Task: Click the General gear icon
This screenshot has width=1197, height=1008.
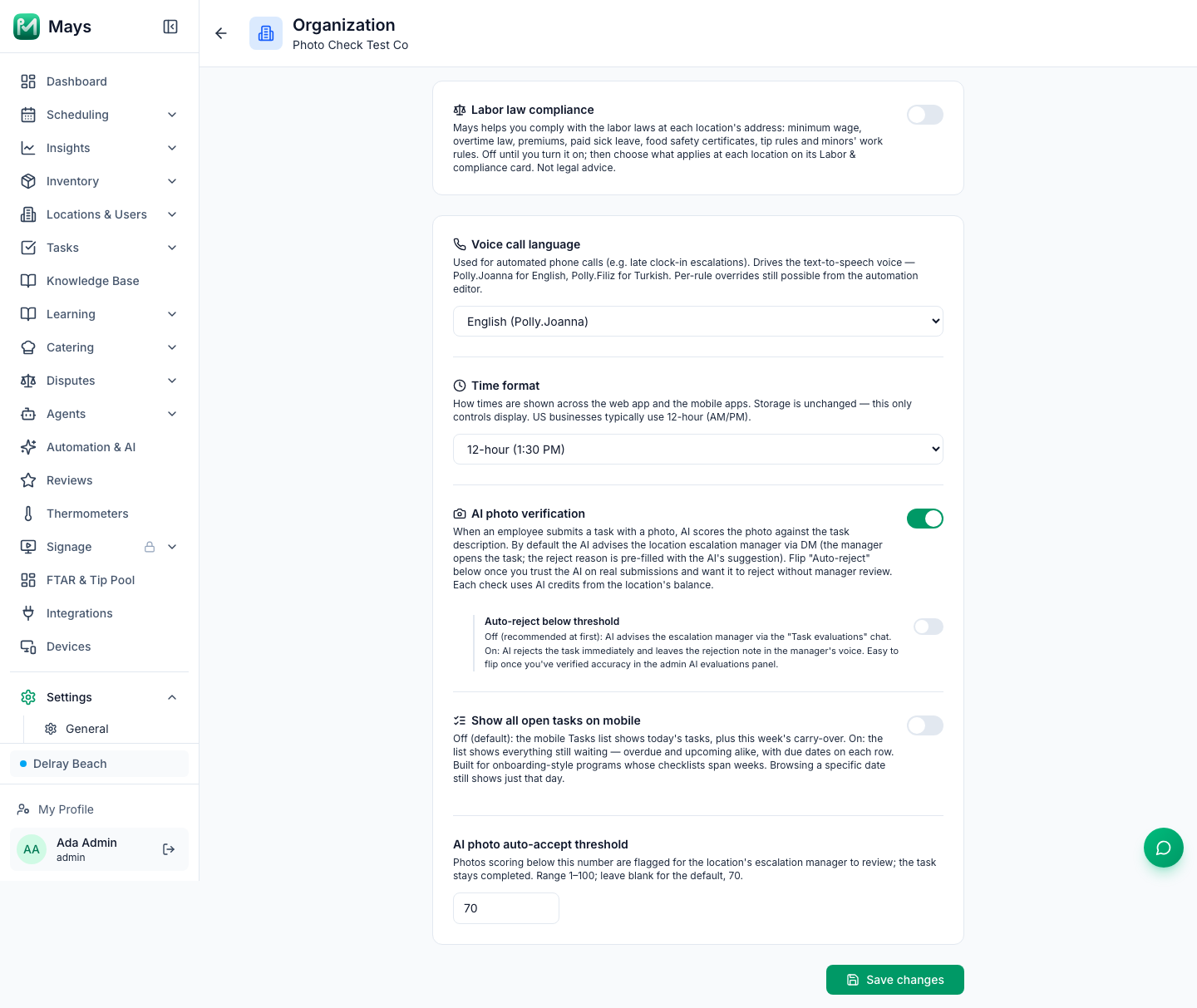Action: [51, 729]
